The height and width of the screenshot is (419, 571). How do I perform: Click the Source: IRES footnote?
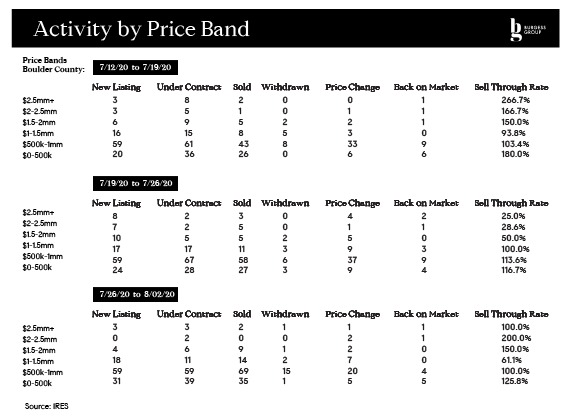point(46,406)
